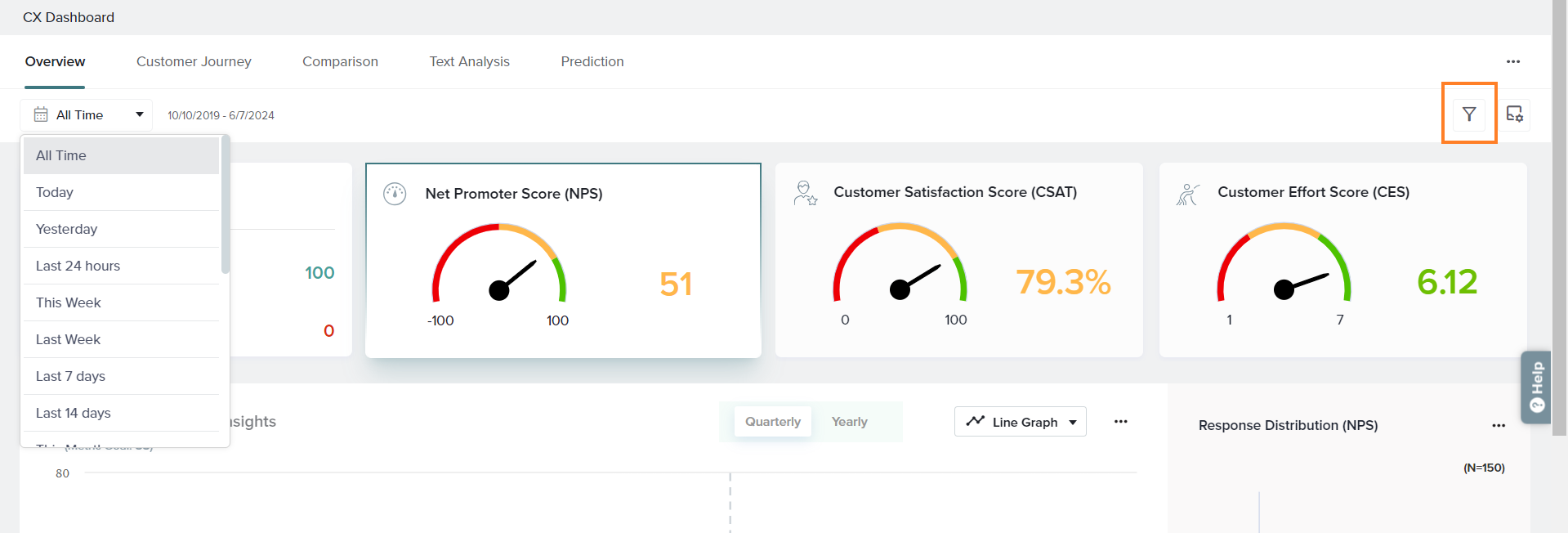The width and height of the screenshot is (1568, 533).
Task: Select the Net Promoter Score card
Action: coord(562,260)
